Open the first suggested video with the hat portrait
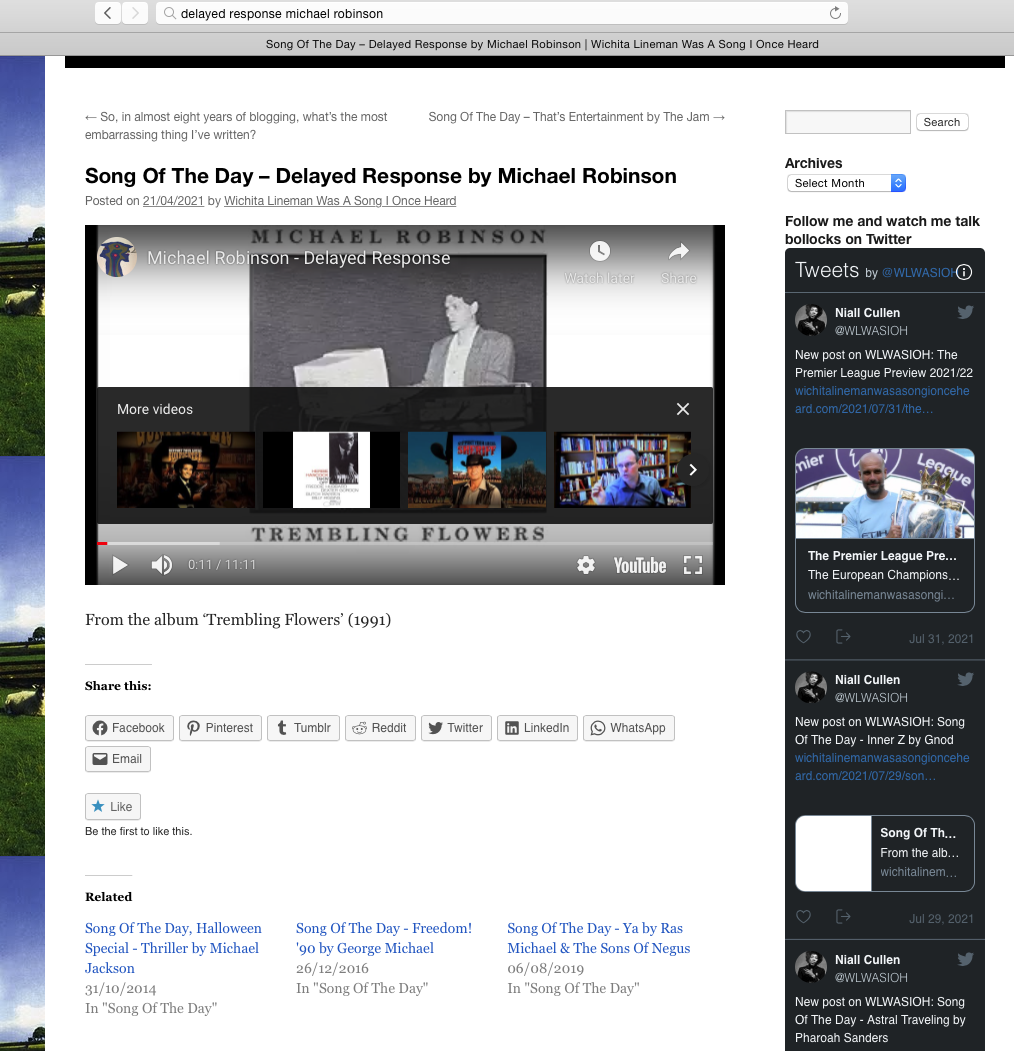The width and height of the screenshot is (1014, 1051). coord(186,470)
